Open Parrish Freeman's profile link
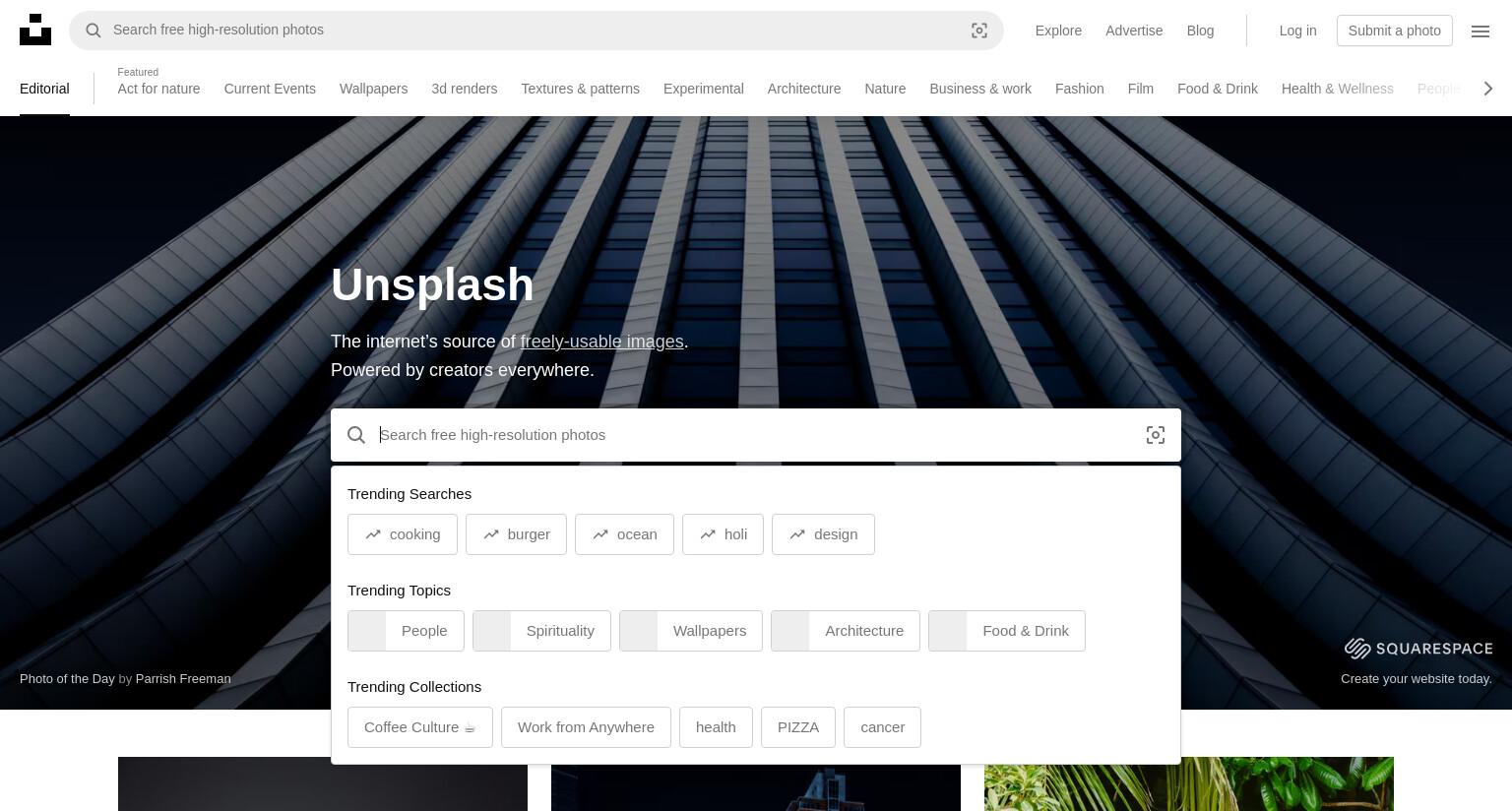This screenshot has height=811, width=1512. [183, 678]
